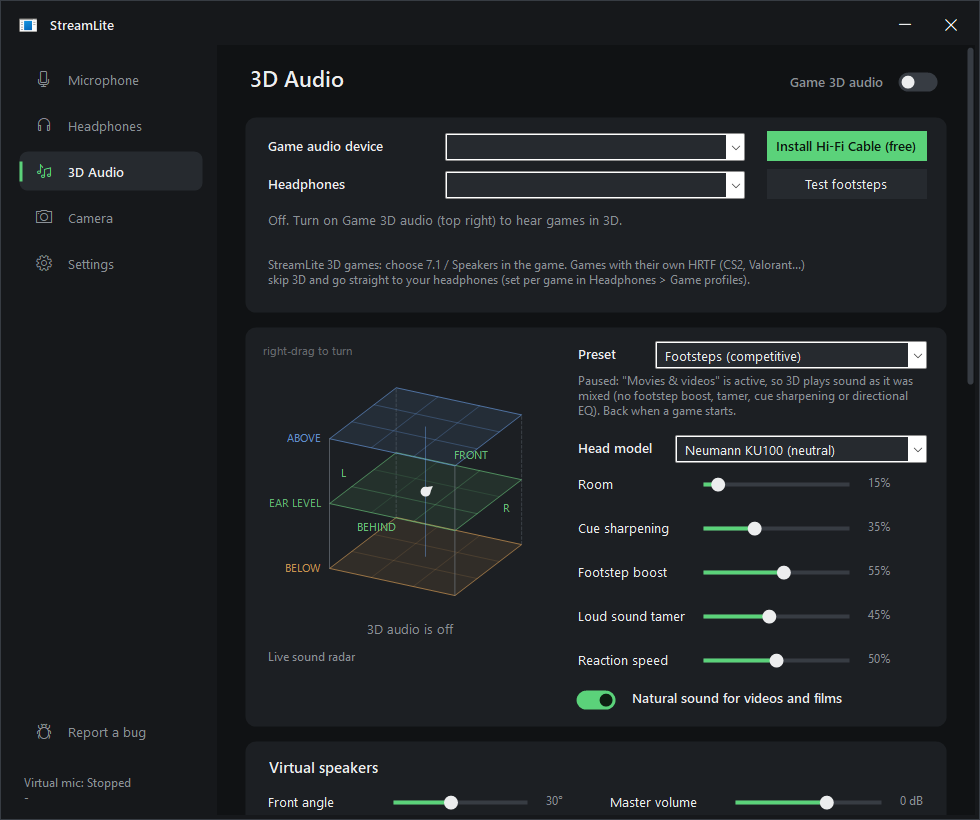Open the Settings page
980x820 pixels.
111,264
